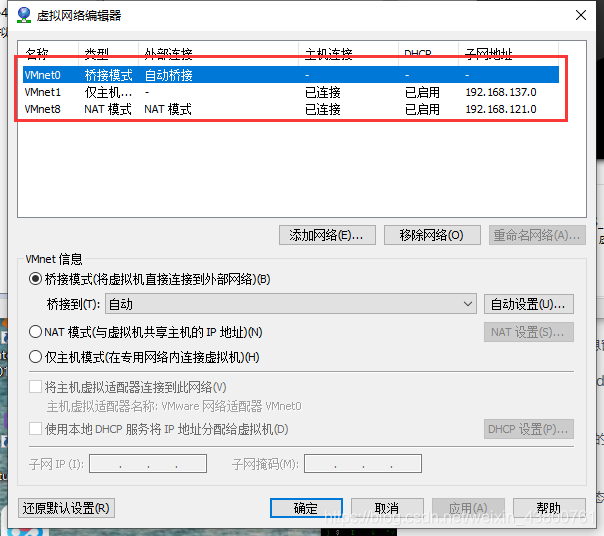Click the Virtual Network Editor globe icon
This screenshot has width=604, height=536.
click(x=24, y=15)
